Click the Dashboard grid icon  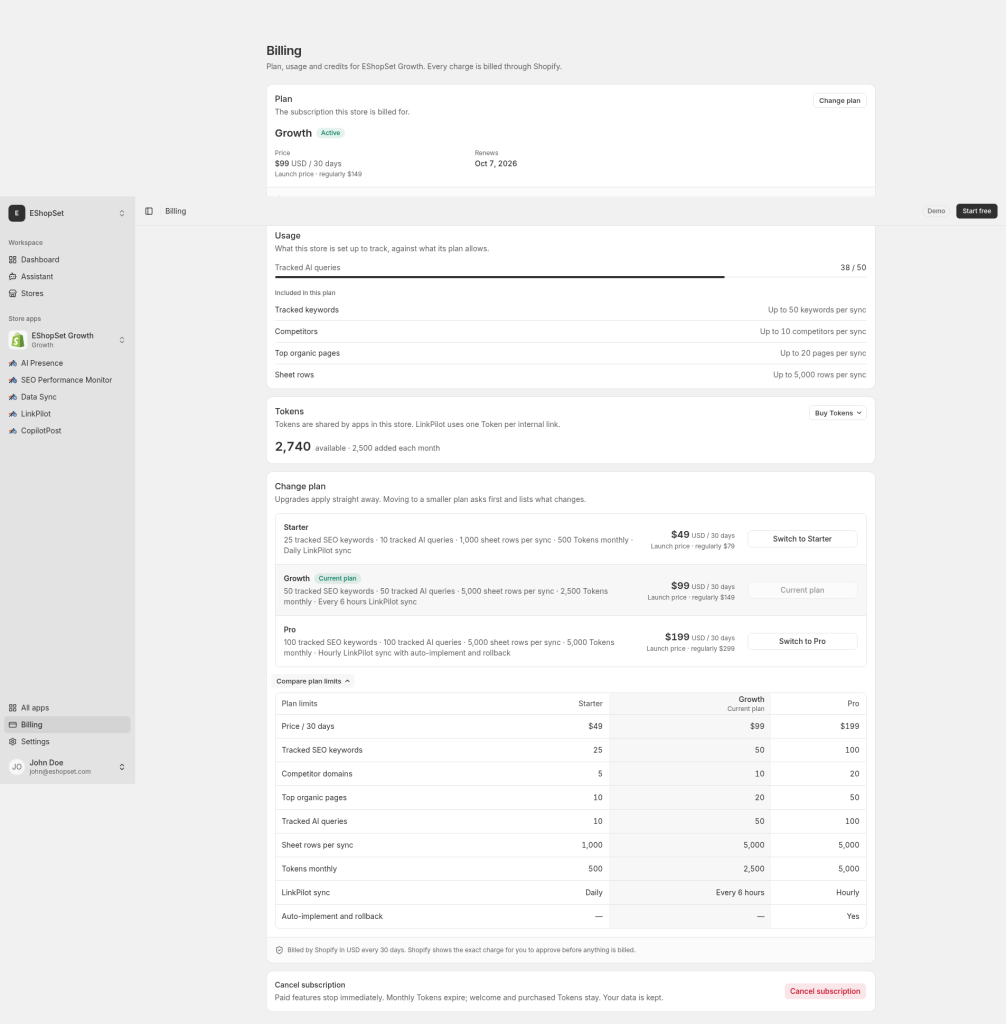point(12,259)
